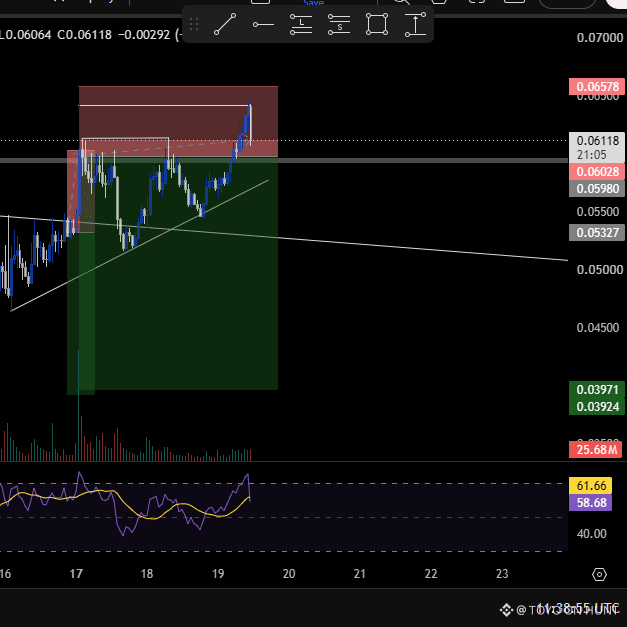Click the 0.05980 gray price label
The image size is (627, 627).
[597, 188]
